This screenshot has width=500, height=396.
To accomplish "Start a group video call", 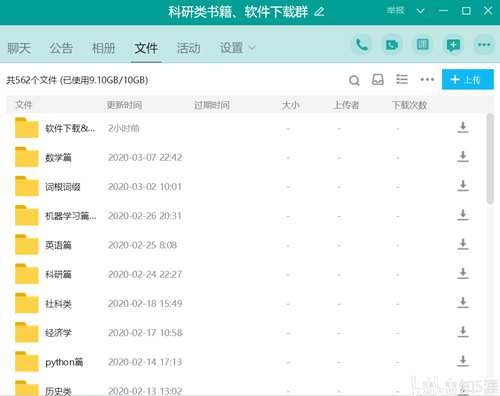I will click(392, 45).
